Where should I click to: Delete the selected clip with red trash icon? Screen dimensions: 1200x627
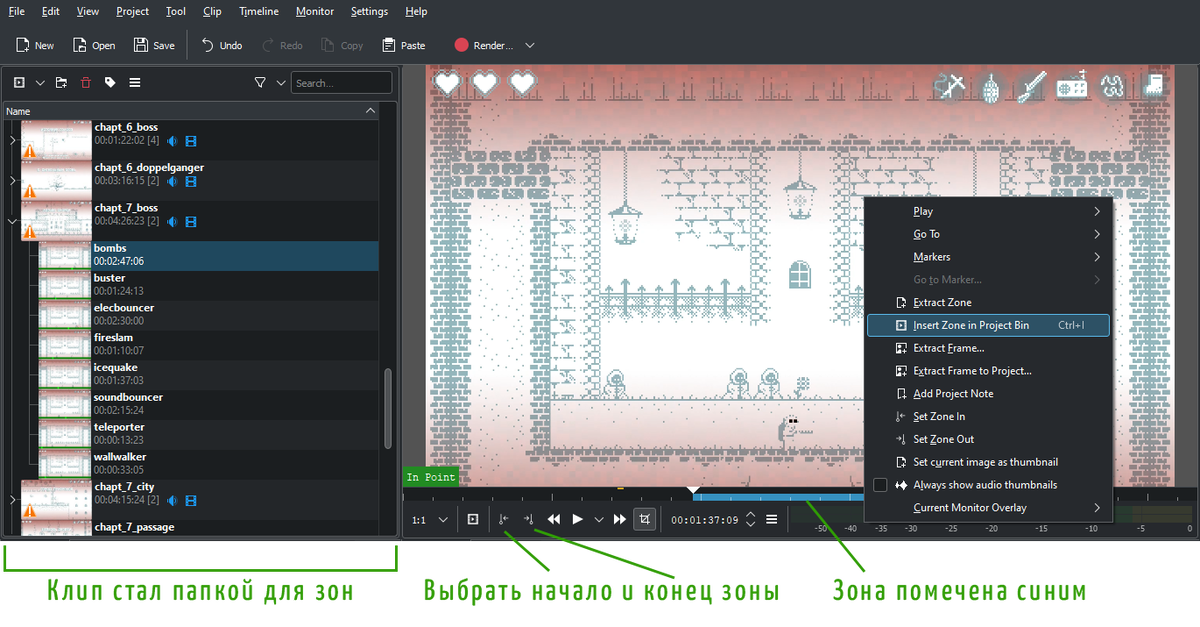[86, 83]
